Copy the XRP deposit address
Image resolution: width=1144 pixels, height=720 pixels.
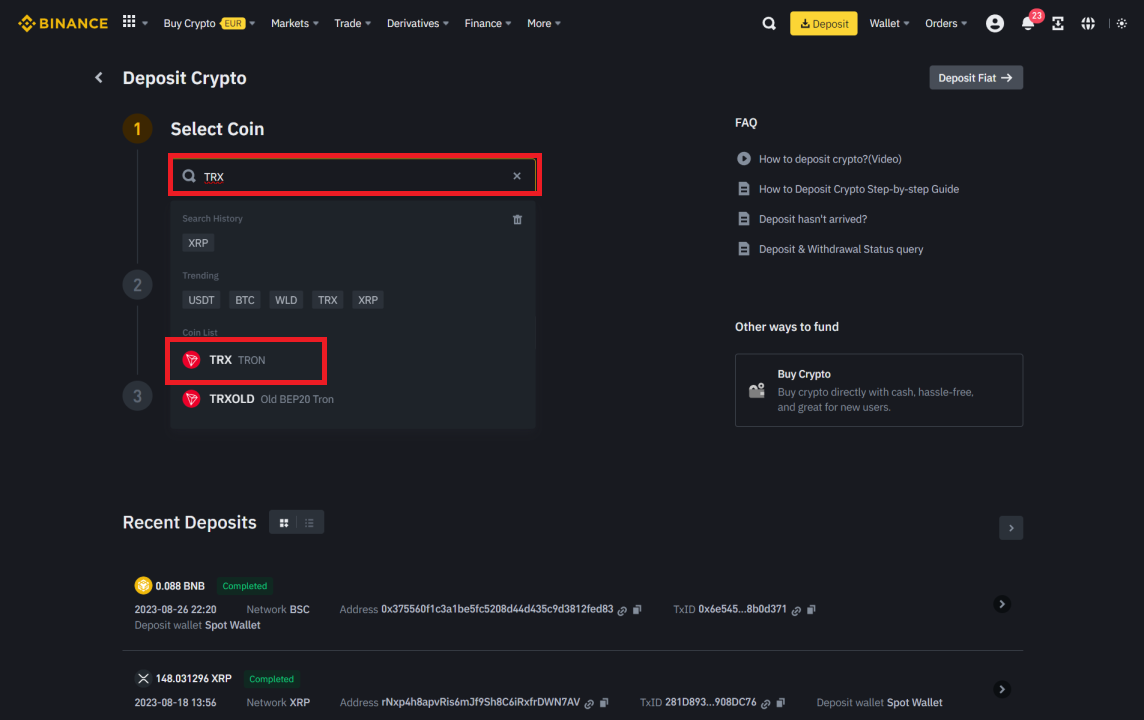point(604,703)
